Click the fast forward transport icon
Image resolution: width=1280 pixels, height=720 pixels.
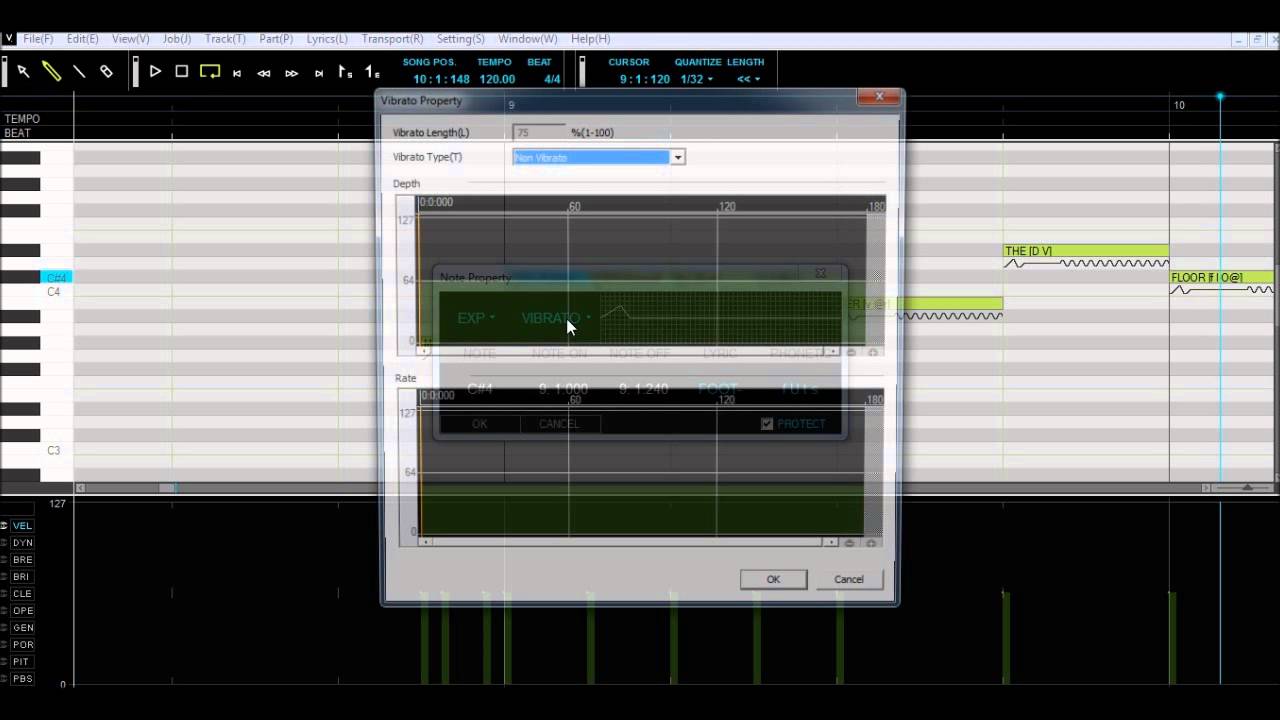[x=291, y=73]
